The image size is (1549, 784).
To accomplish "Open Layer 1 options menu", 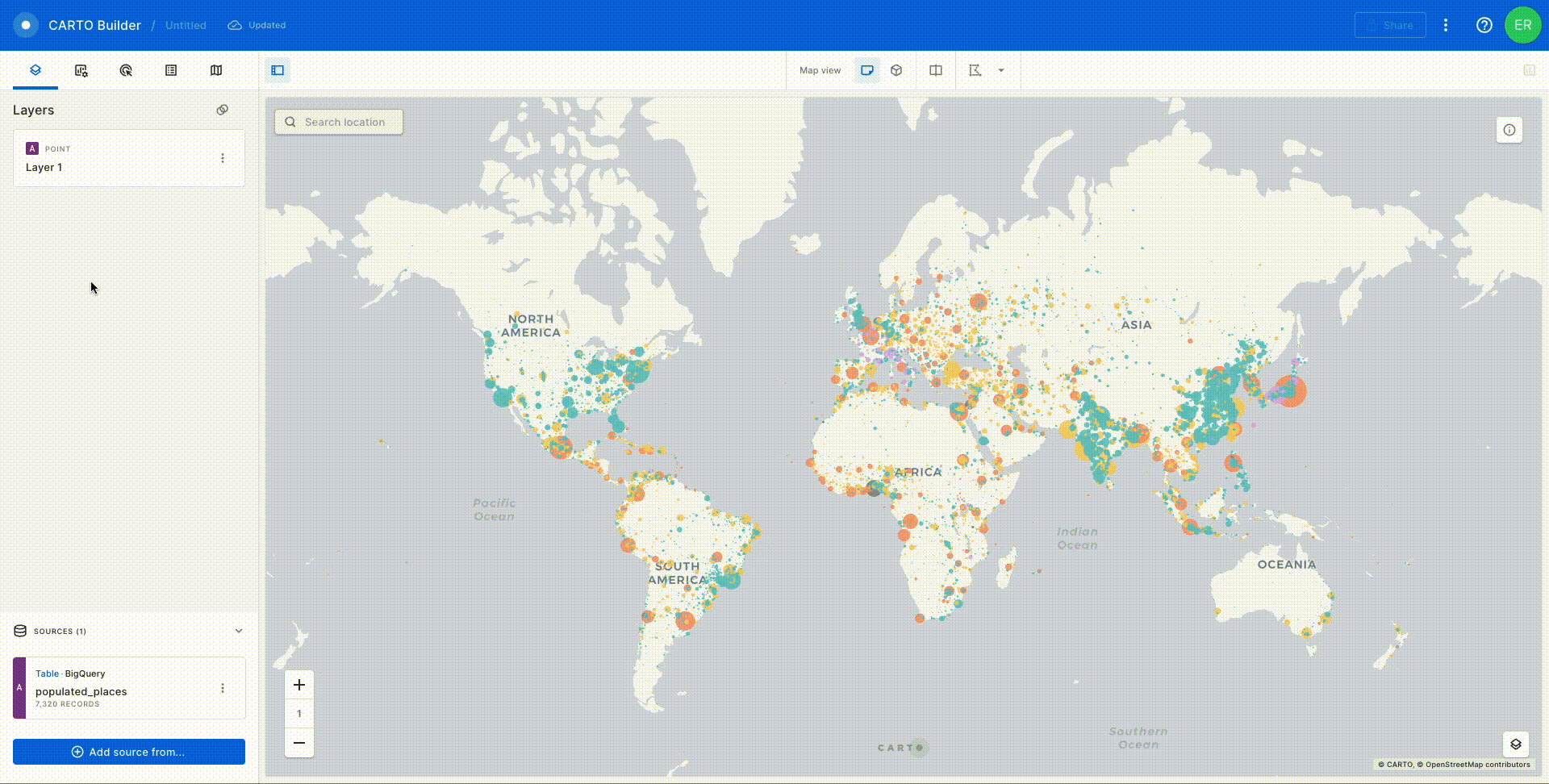I will coord(223,158).
